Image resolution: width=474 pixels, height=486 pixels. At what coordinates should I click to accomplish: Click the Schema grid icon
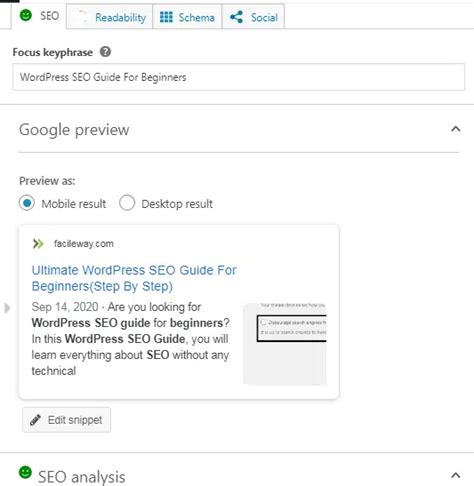tap(166, 17)
